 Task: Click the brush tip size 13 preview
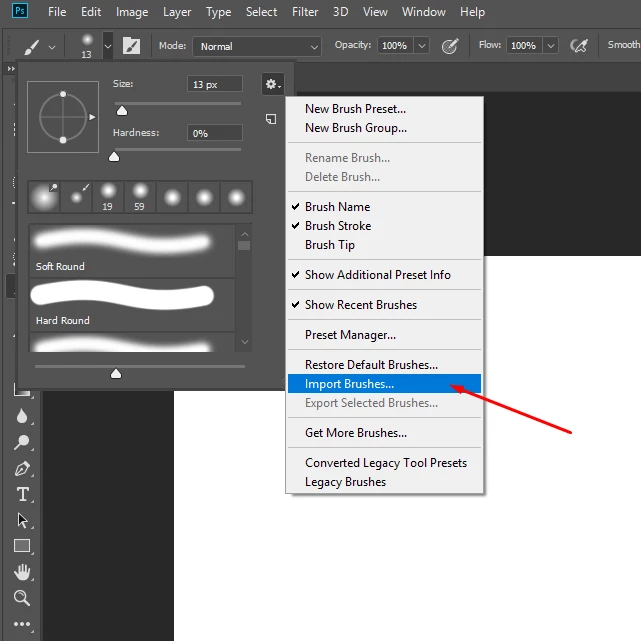[x=87, y=46]
